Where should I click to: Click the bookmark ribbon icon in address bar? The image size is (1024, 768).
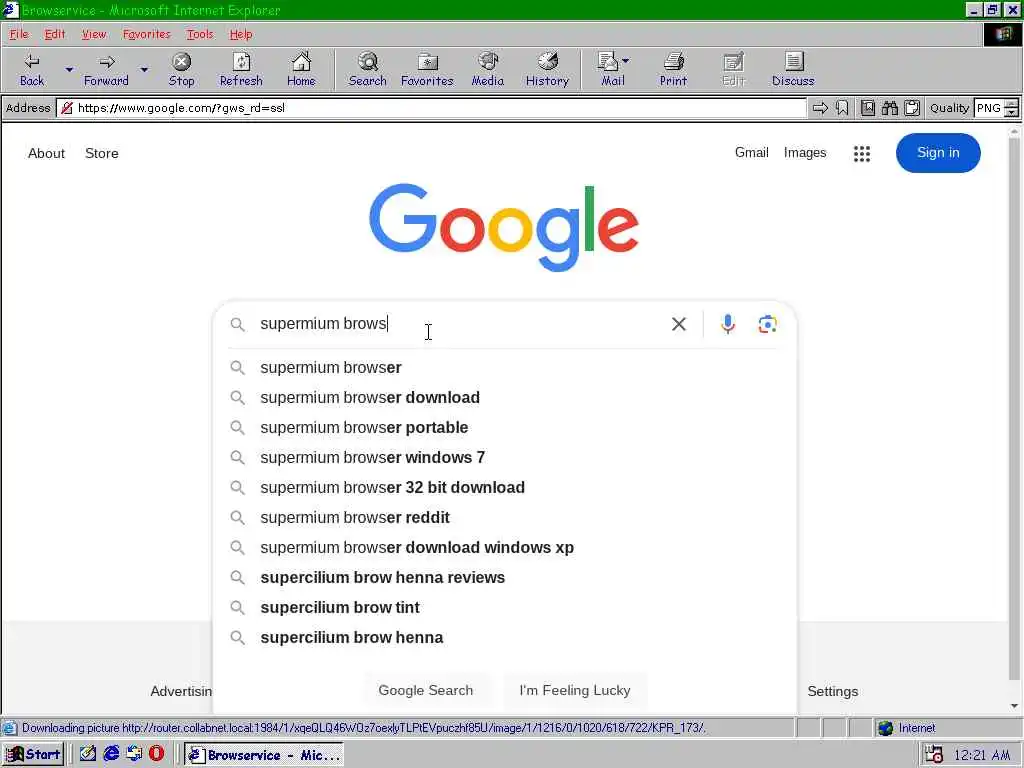coord(842,108)
